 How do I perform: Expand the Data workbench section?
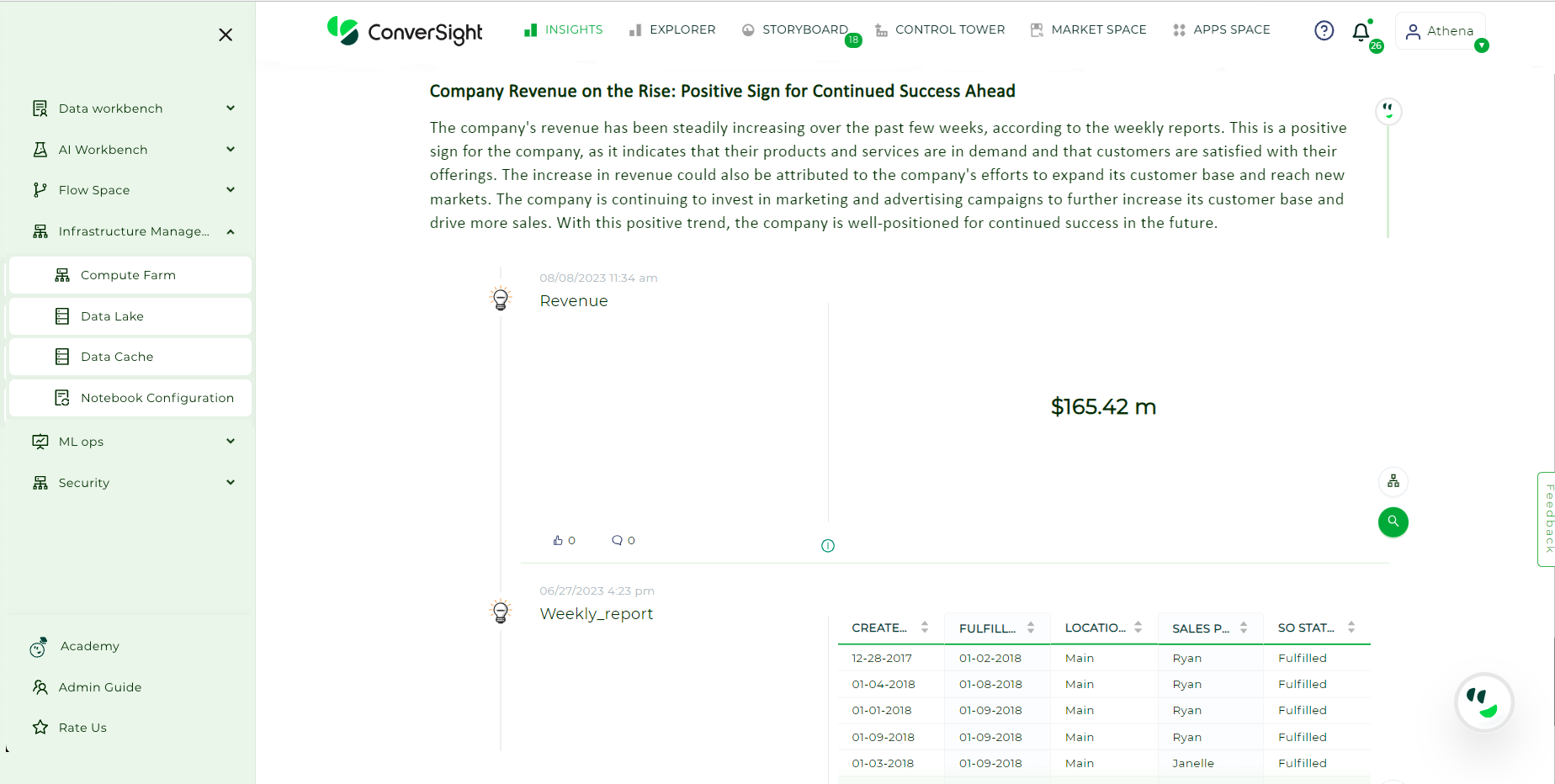pyautogui.click(x=133, y=109)
